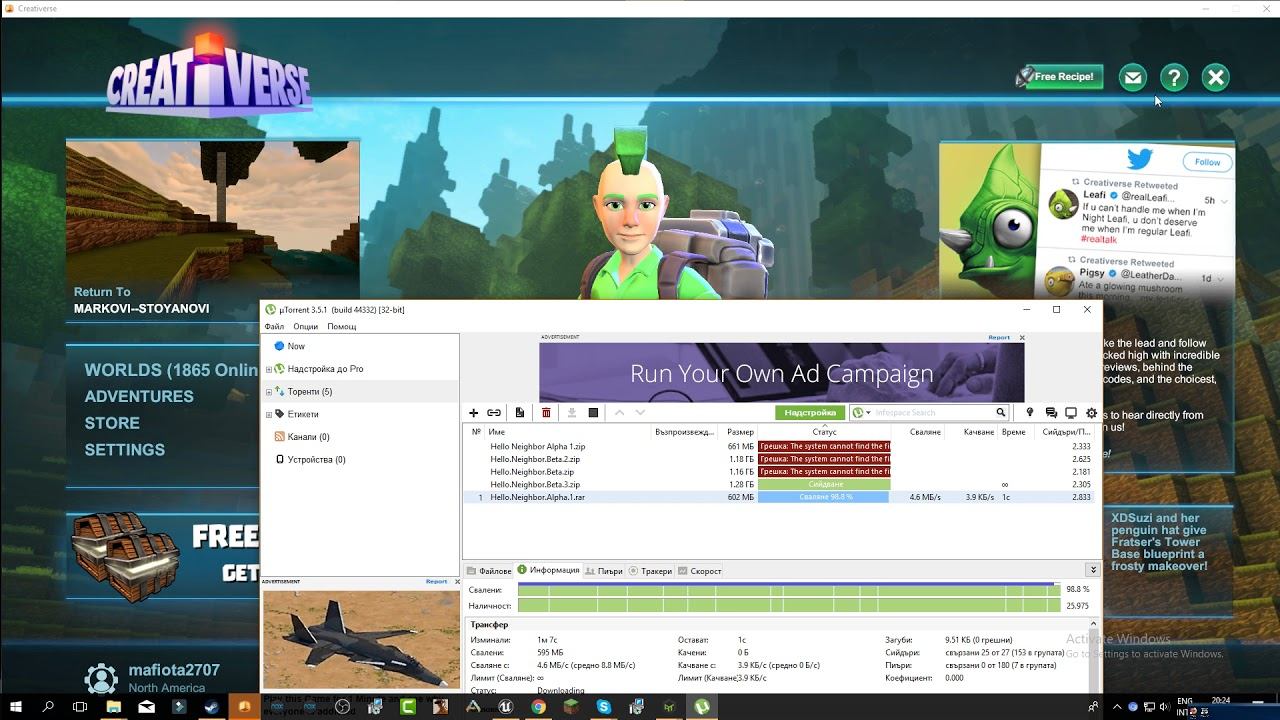Show hidden system tray icons
The image size is (1280, 720).
(x=1116, y=707)
